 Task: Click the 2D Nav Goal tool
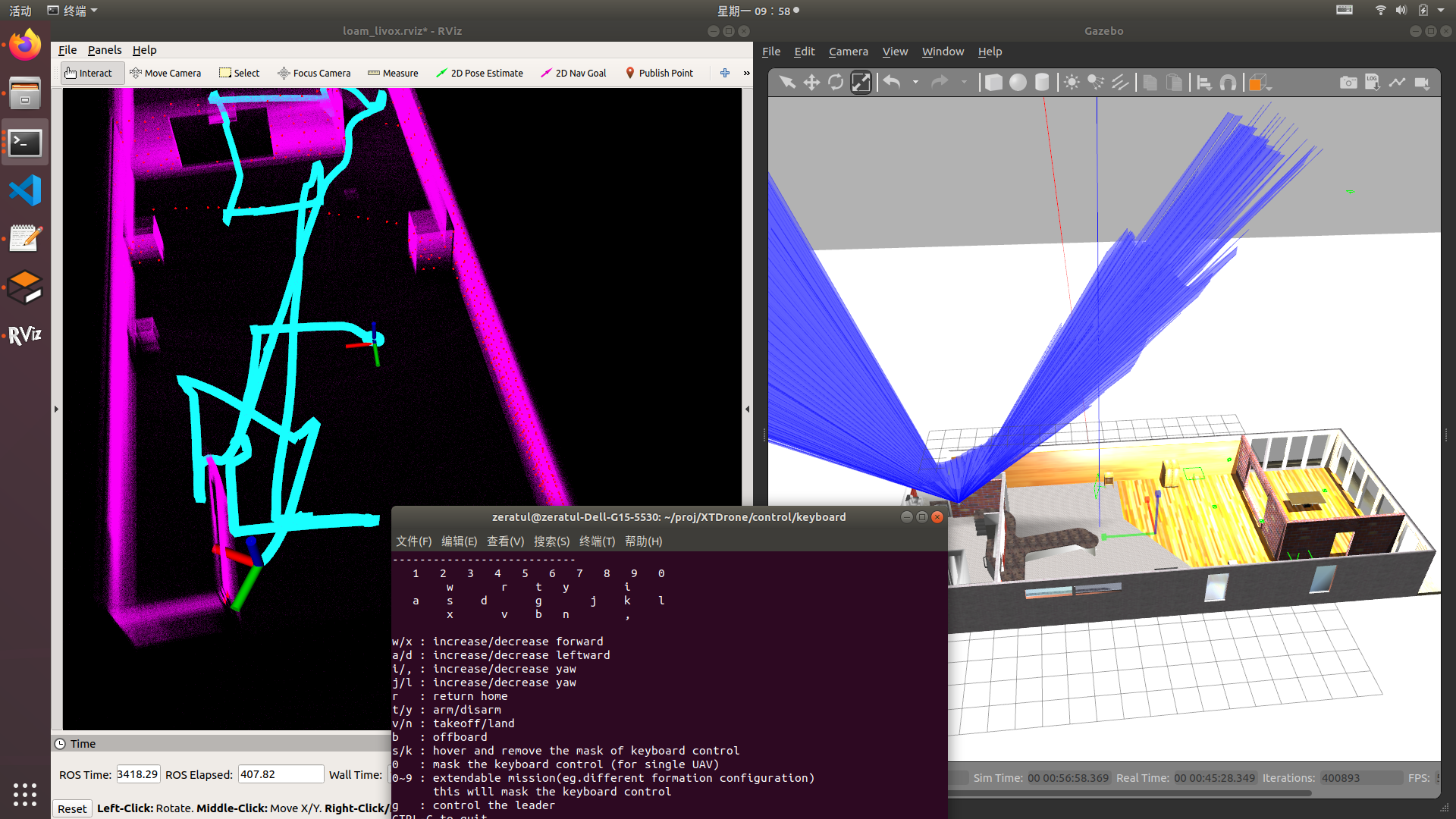[x=573, y=73]
